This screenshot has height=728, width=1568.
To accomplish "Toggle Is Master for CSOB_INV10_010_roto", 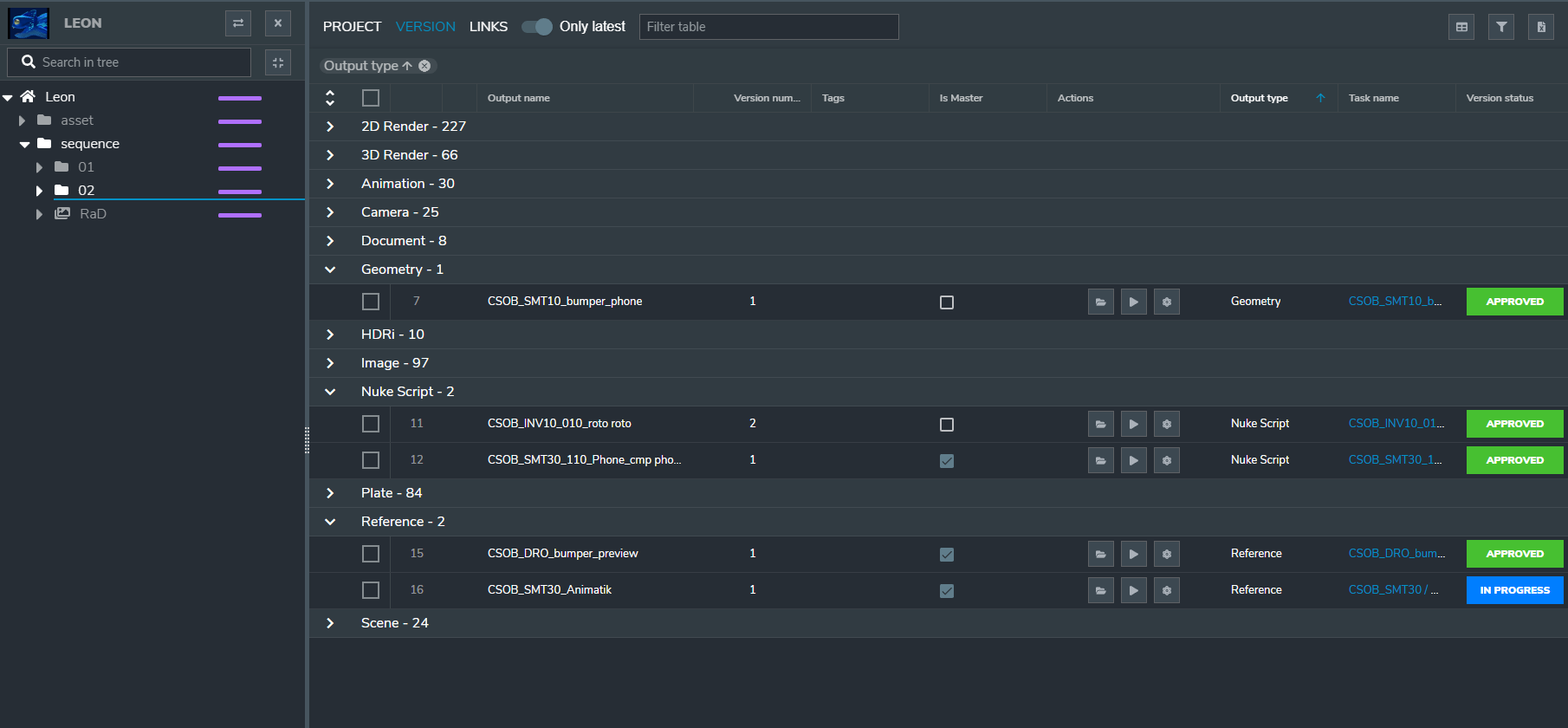I will pyautogui.click(x=947, y=425).
